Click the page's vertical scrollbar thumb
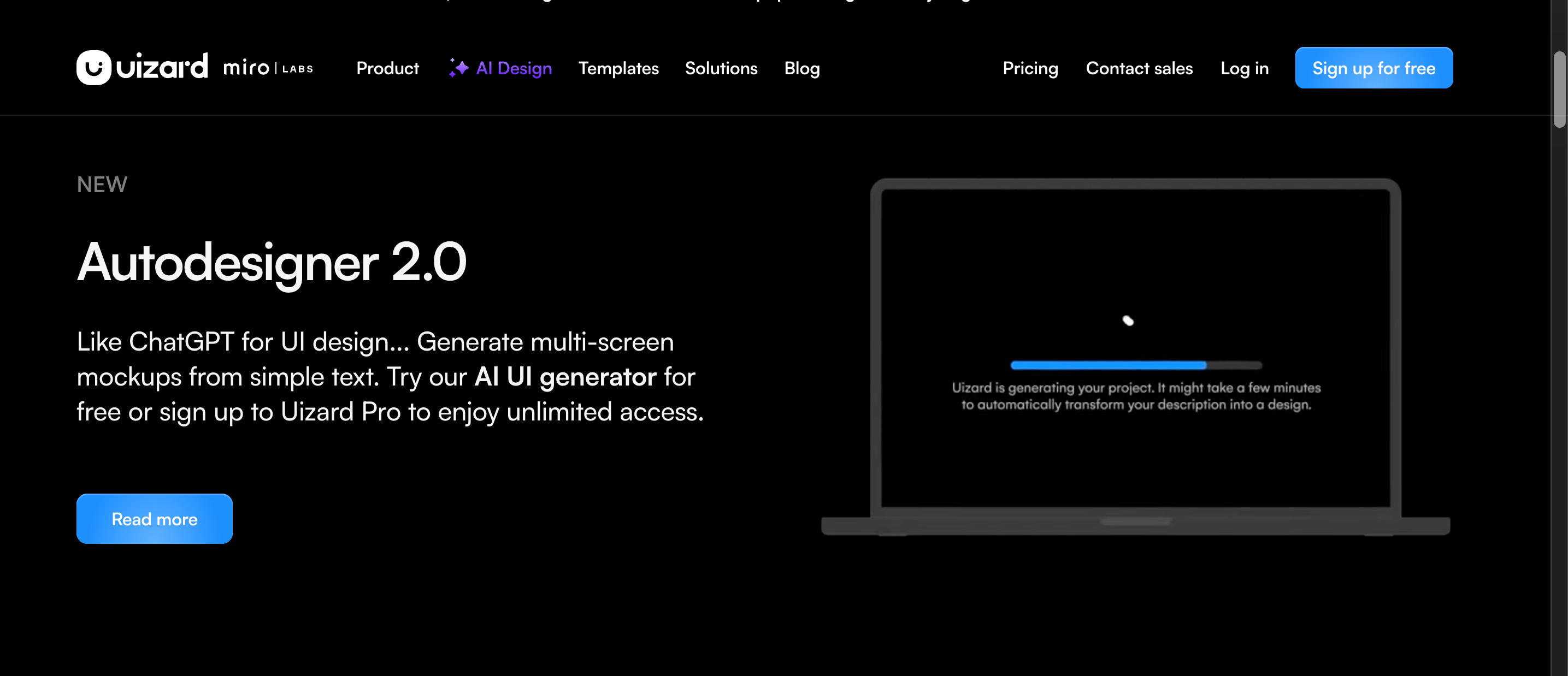 [1559, 90]
